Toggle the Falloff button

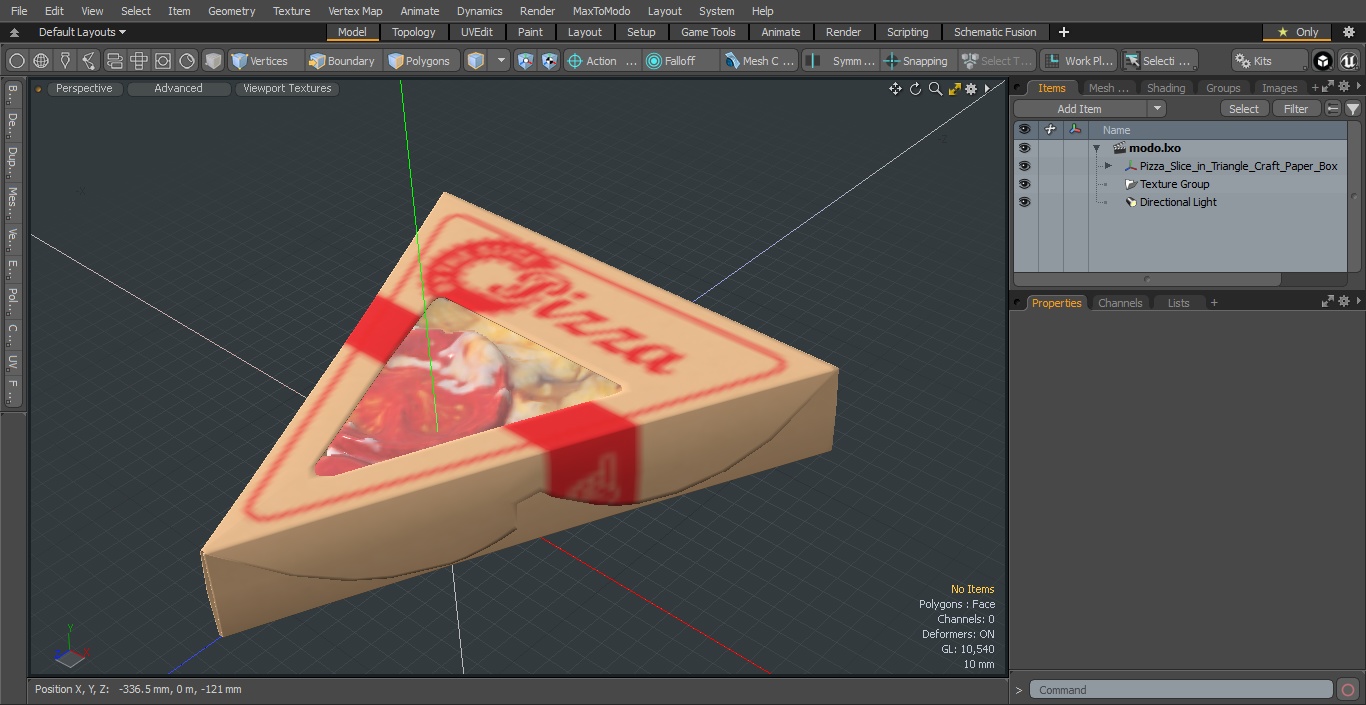pyautogui.click(x=681, y=61)
